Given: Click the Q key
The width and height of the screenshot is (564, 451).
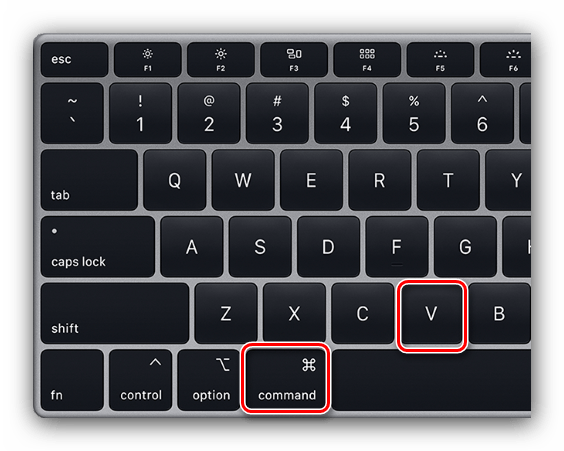Looking at the screenshot, I should click(175, 180).
